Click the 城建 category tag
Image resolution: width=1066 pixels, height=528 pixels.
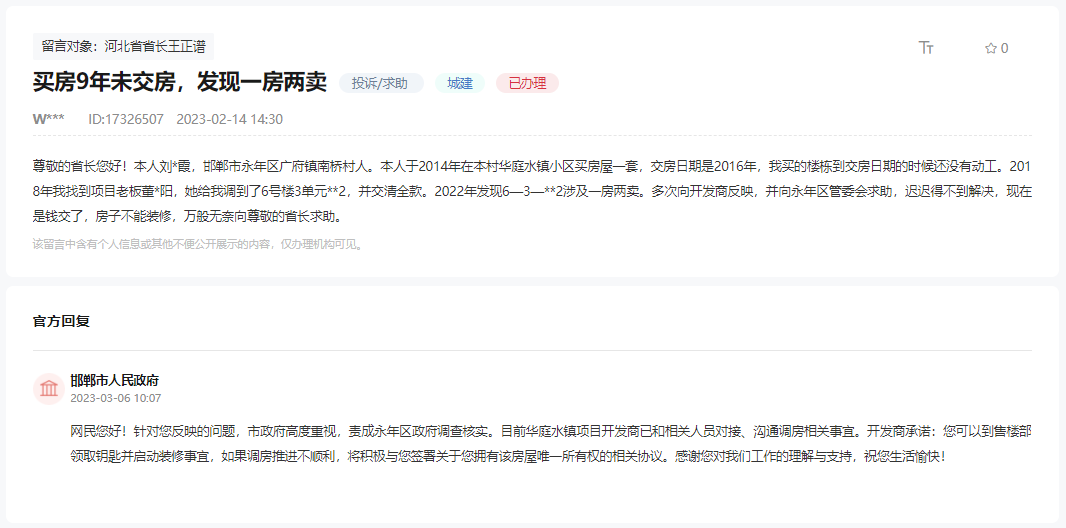pos(460,84)
